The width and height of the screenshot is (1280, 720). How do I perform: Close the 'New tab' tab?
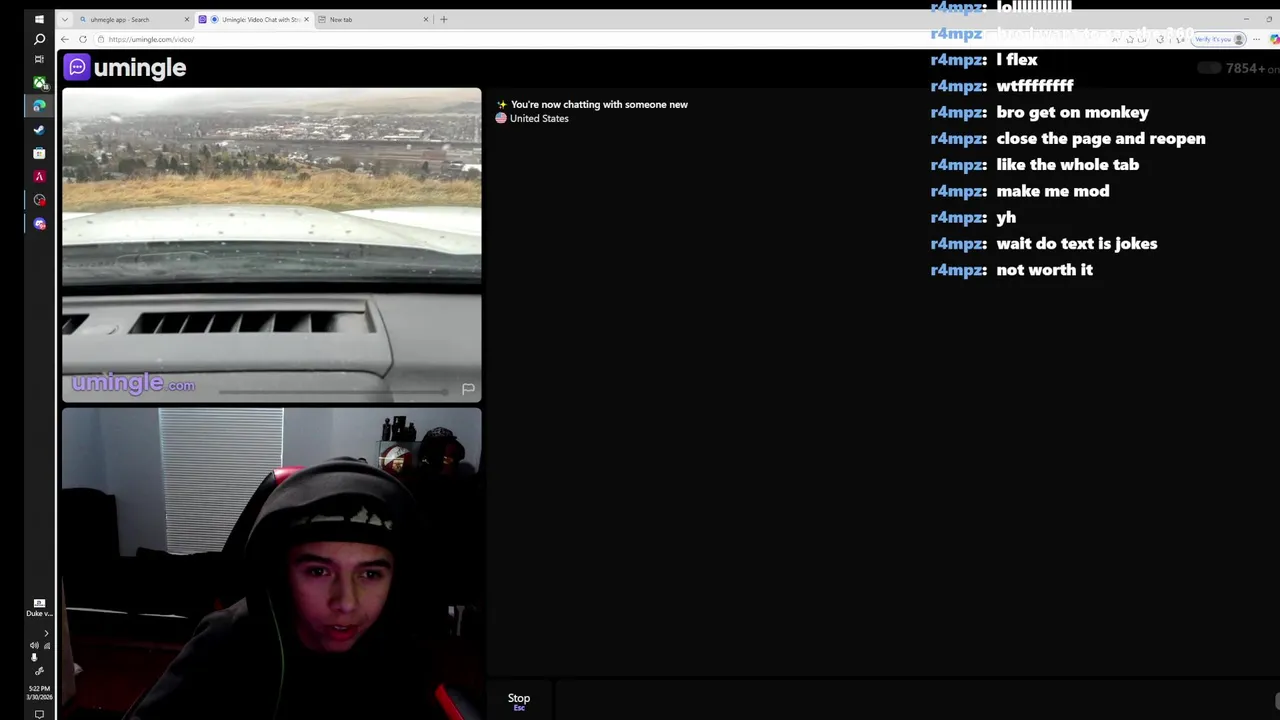[426, 19]
